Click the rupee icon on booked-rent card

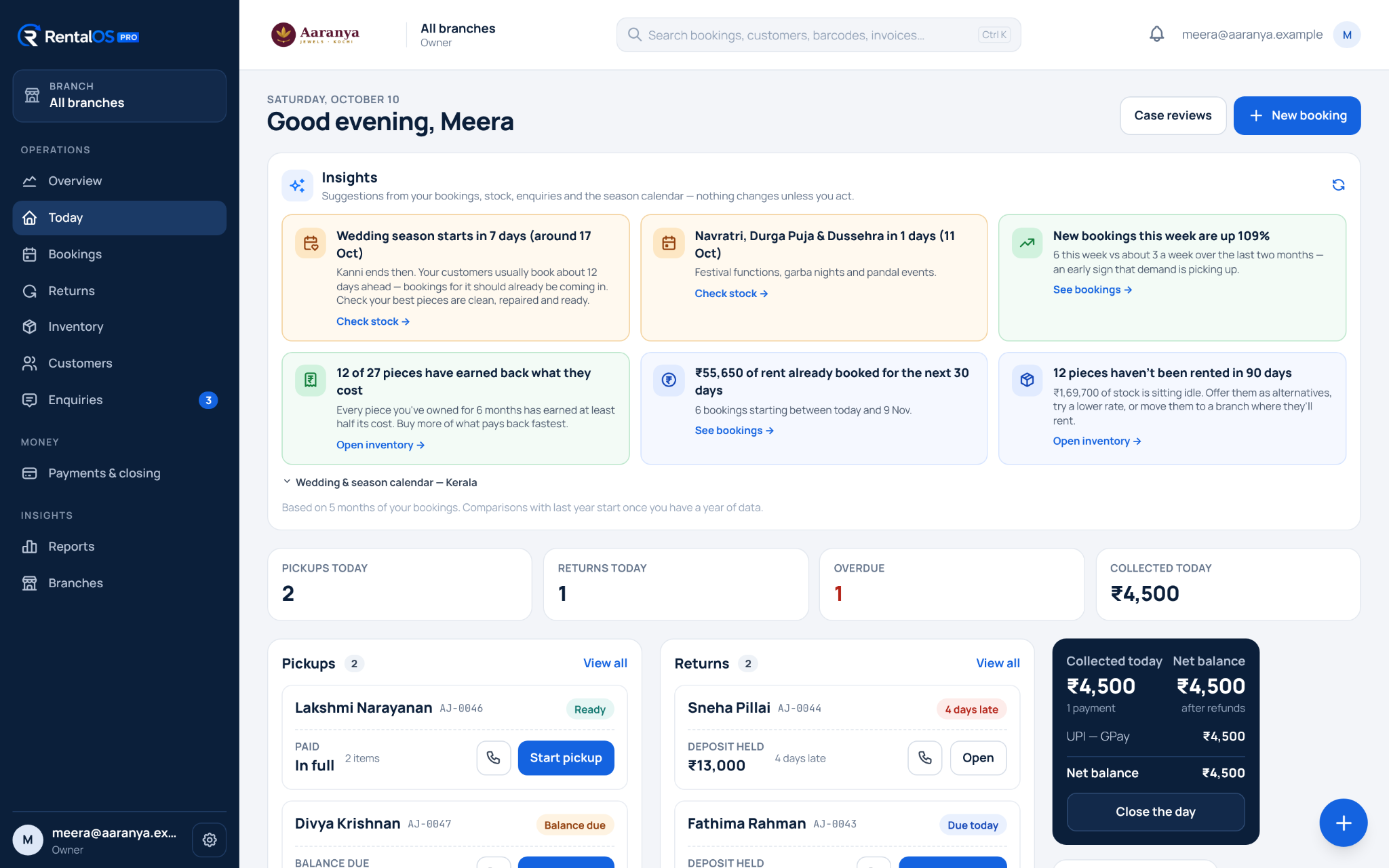click(669, 380)
